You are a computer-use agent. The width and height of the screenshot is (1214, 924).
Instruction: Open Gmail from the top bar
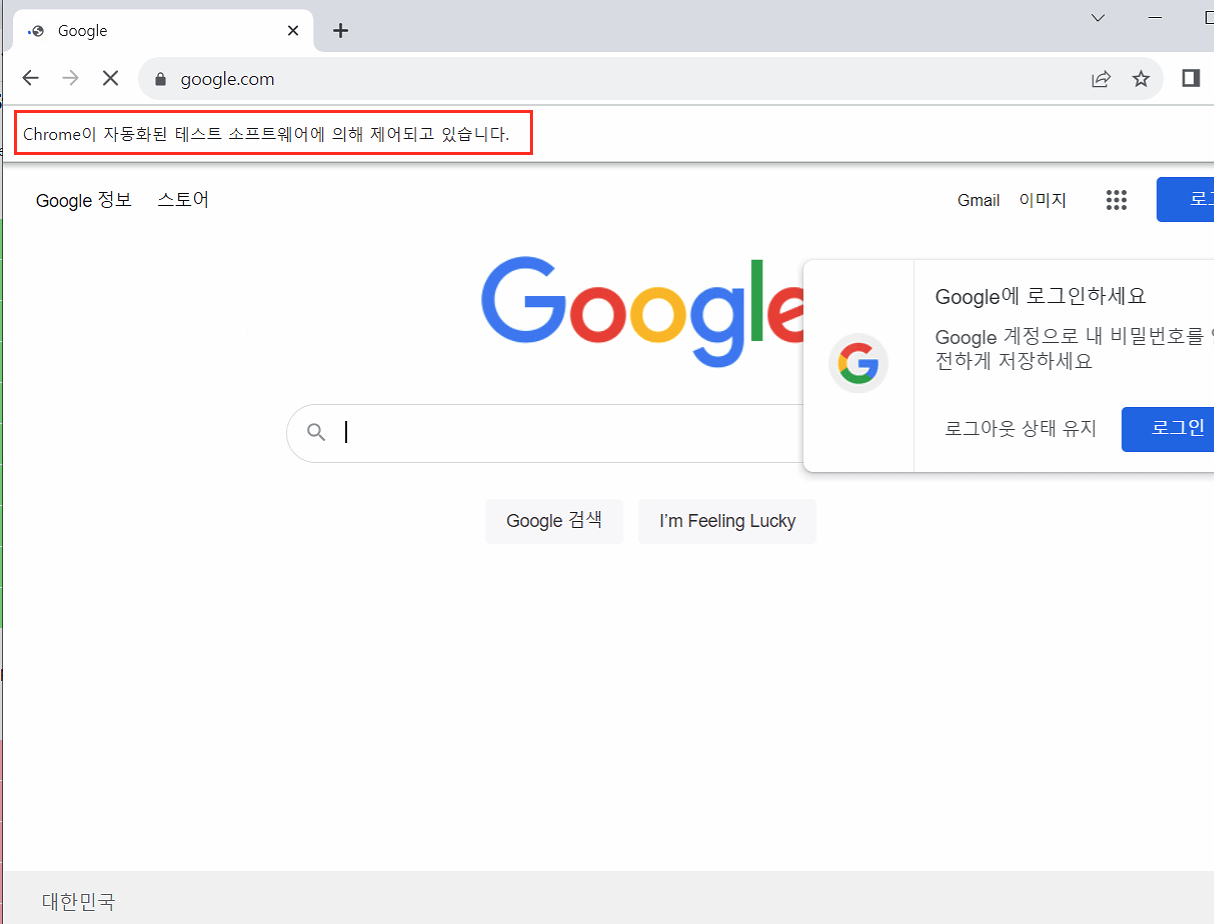click(x=978, y=200)
